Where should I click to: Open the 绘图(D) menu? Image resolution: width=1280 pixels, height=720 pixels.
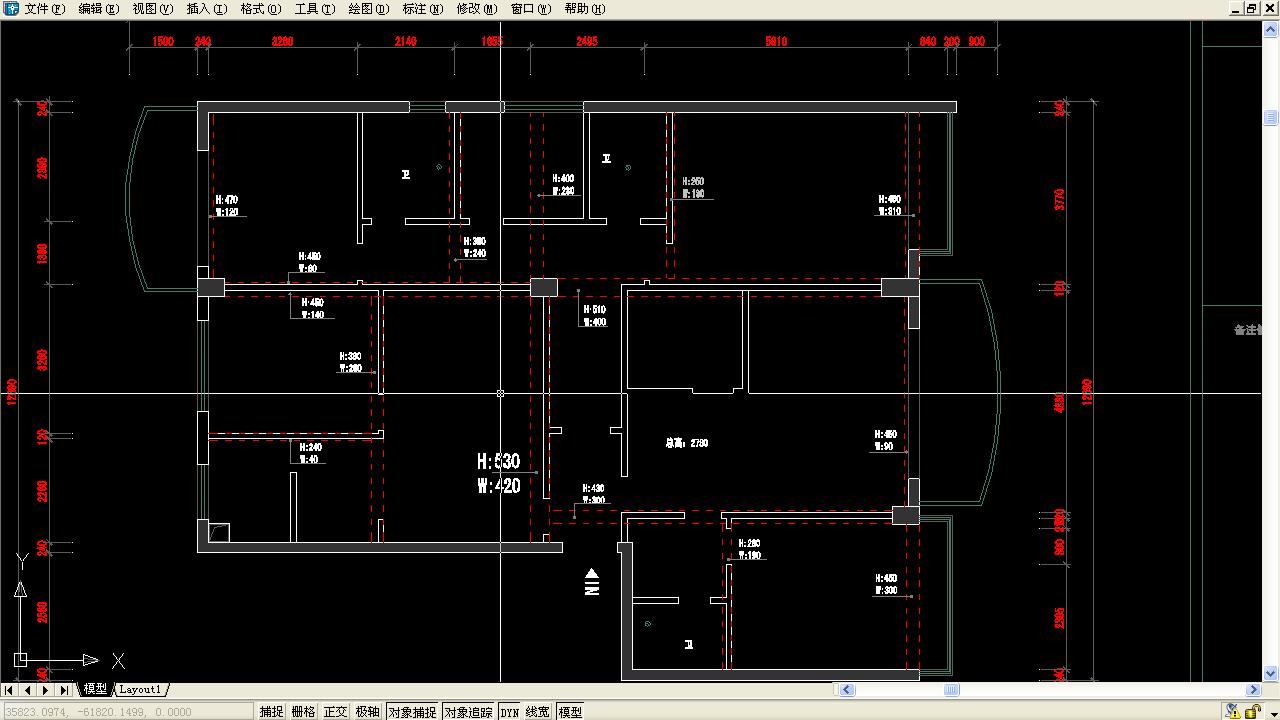click(369, 9)
